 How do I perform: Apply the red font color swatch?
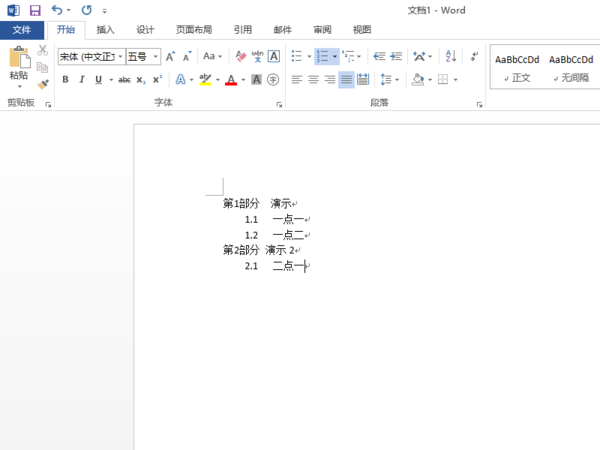(x=231, y=79)
